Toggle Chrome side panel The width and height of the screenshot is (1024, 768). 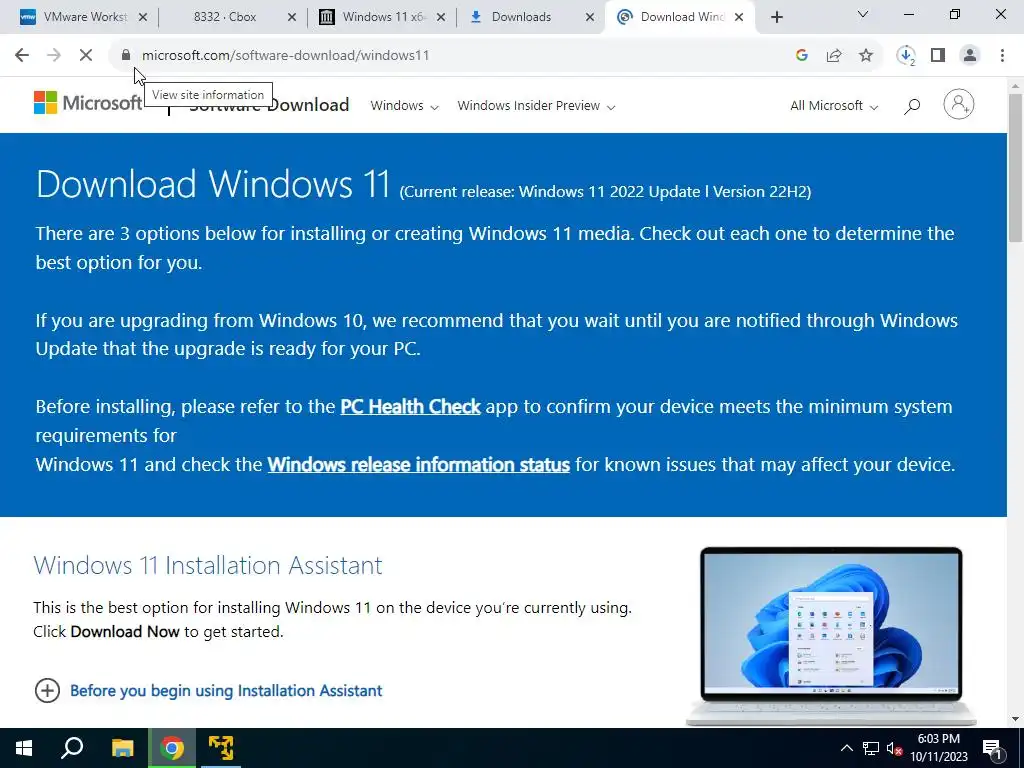tap(938, 56)
